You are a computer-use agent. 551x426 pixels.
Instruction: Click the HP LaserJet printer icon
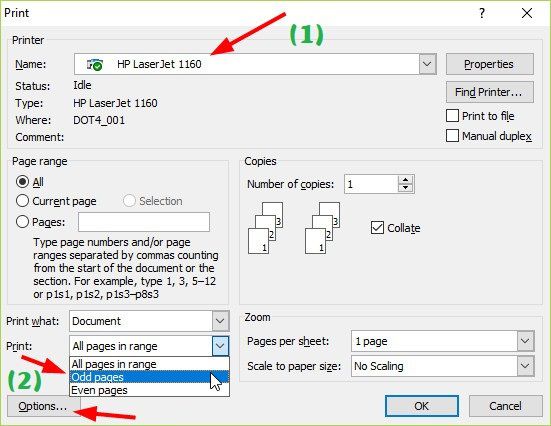coord(95,64)
